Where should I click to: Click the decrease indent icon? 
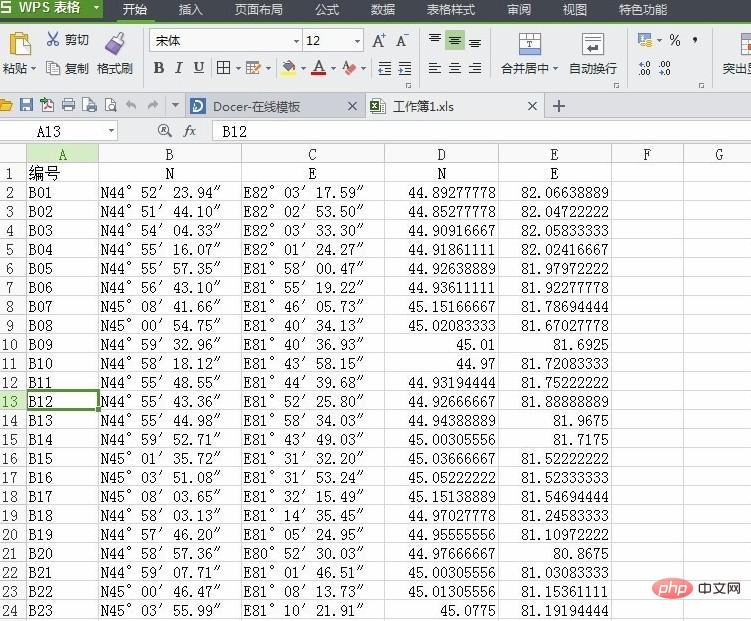[385, 68]
